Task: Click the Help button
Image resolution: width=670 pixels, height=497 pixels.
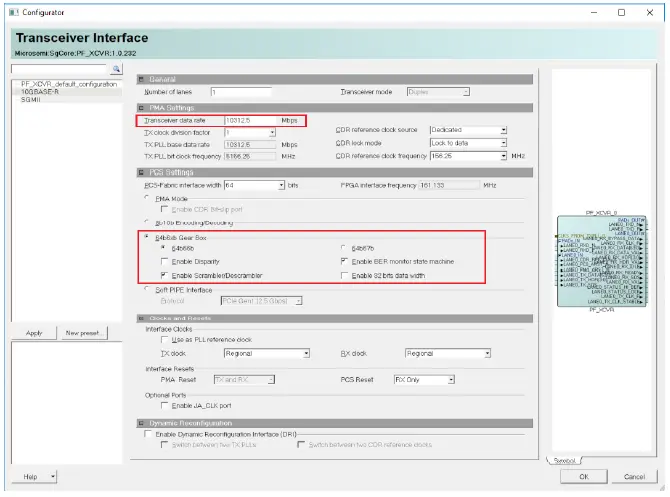Action: 30,476
